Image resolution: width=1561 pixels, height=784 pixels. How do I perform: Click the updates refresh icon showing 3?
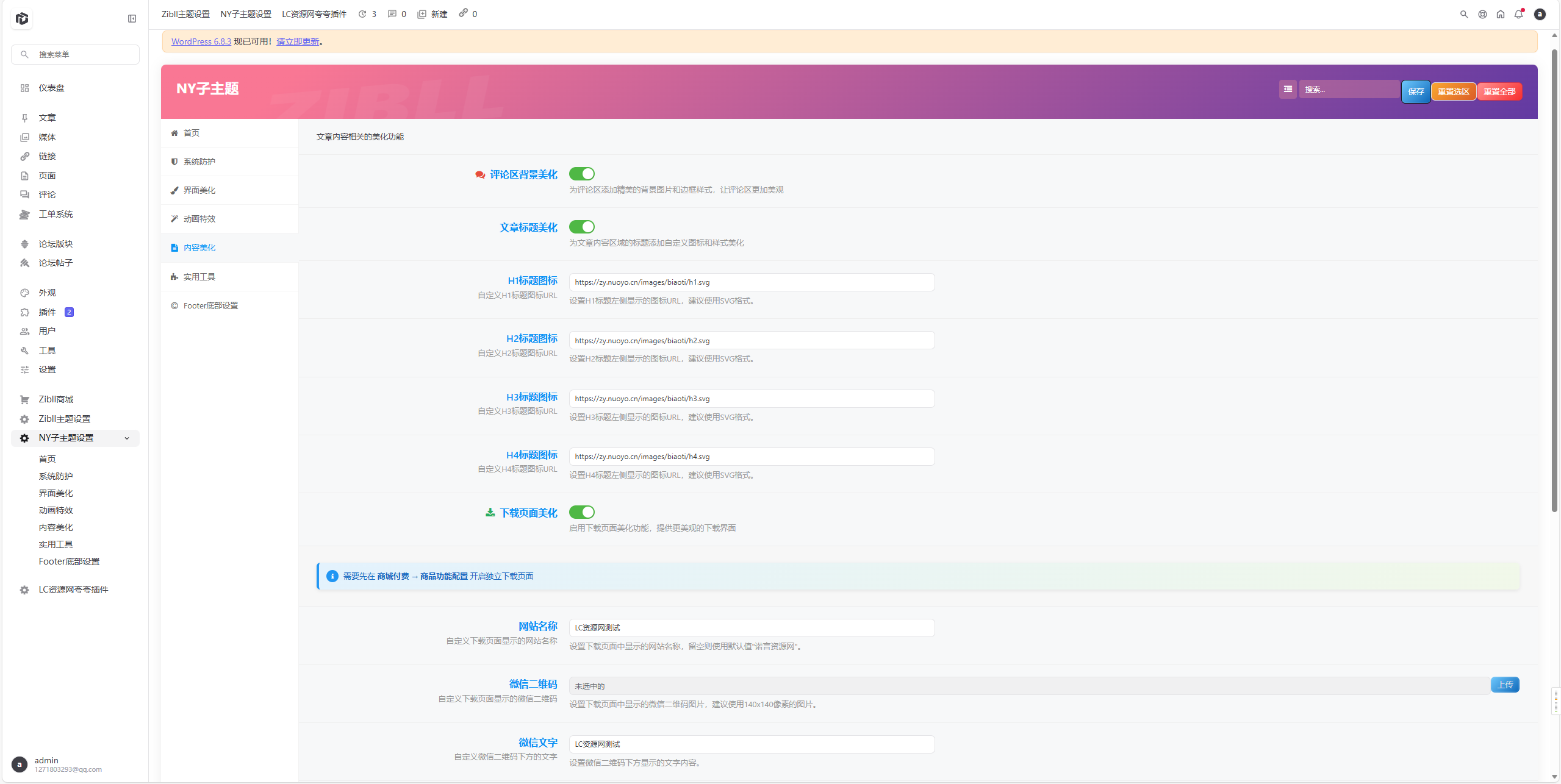coord(362,14)
